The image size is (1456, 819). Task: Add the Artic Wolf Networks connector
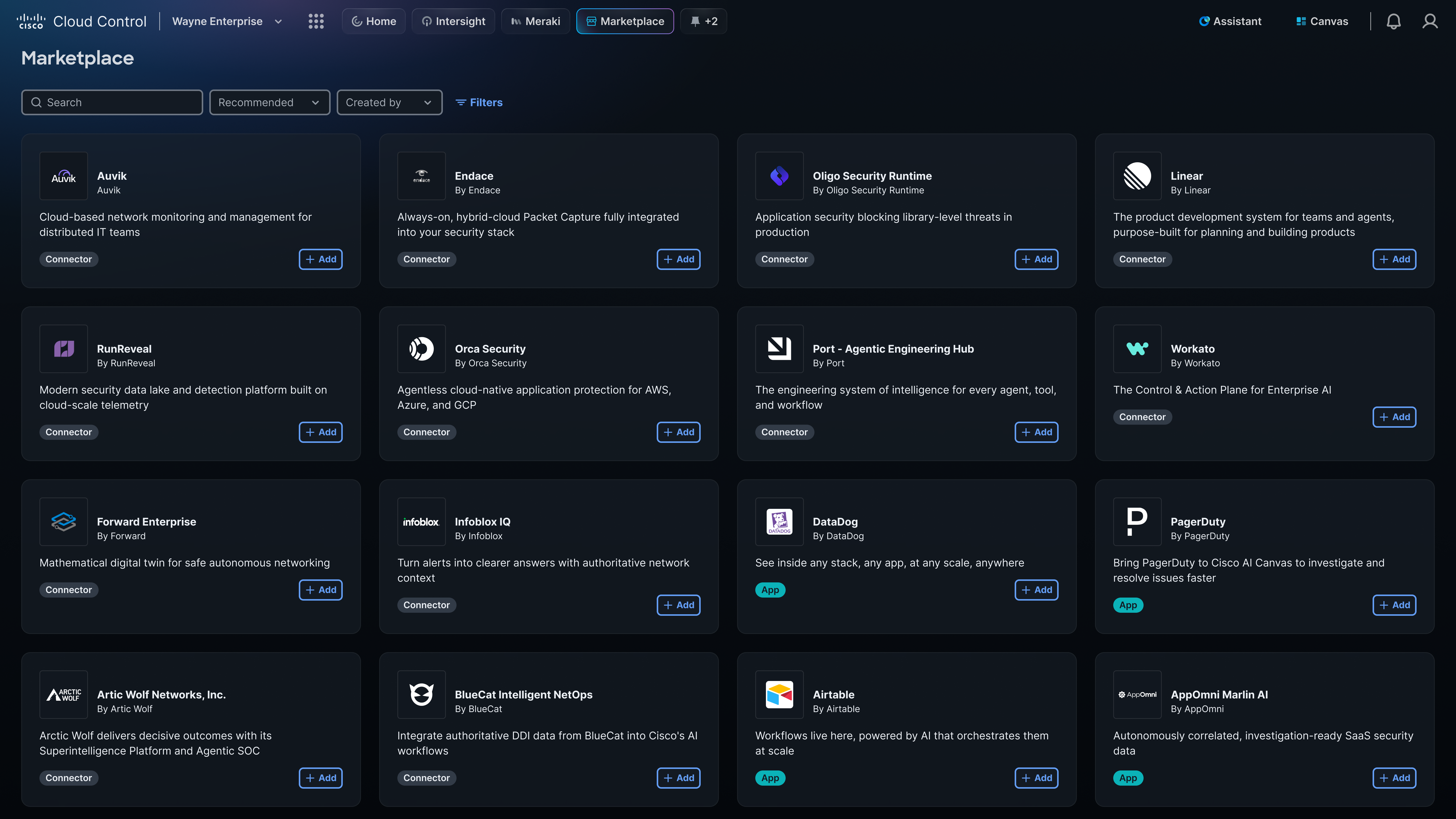tap(321, 778)
